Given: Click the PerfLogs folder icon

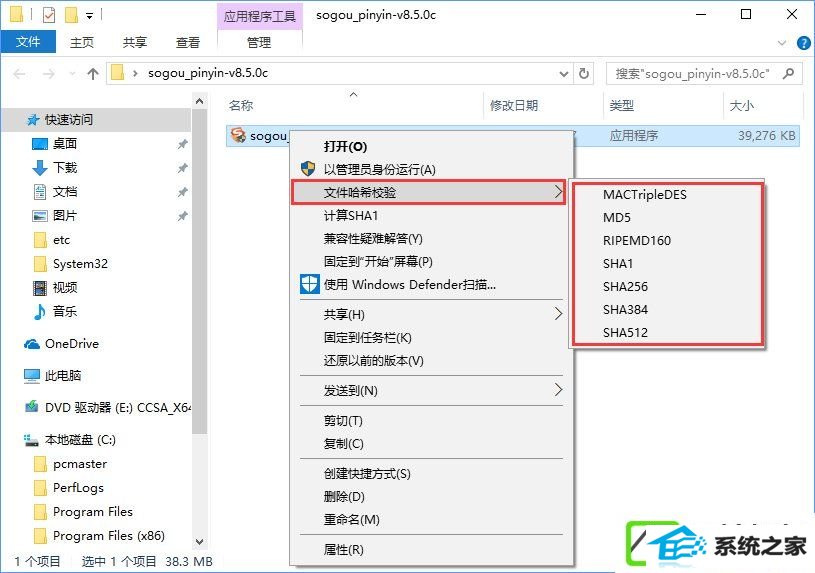Looking at the screenshot, I should (x=40, y=487).
